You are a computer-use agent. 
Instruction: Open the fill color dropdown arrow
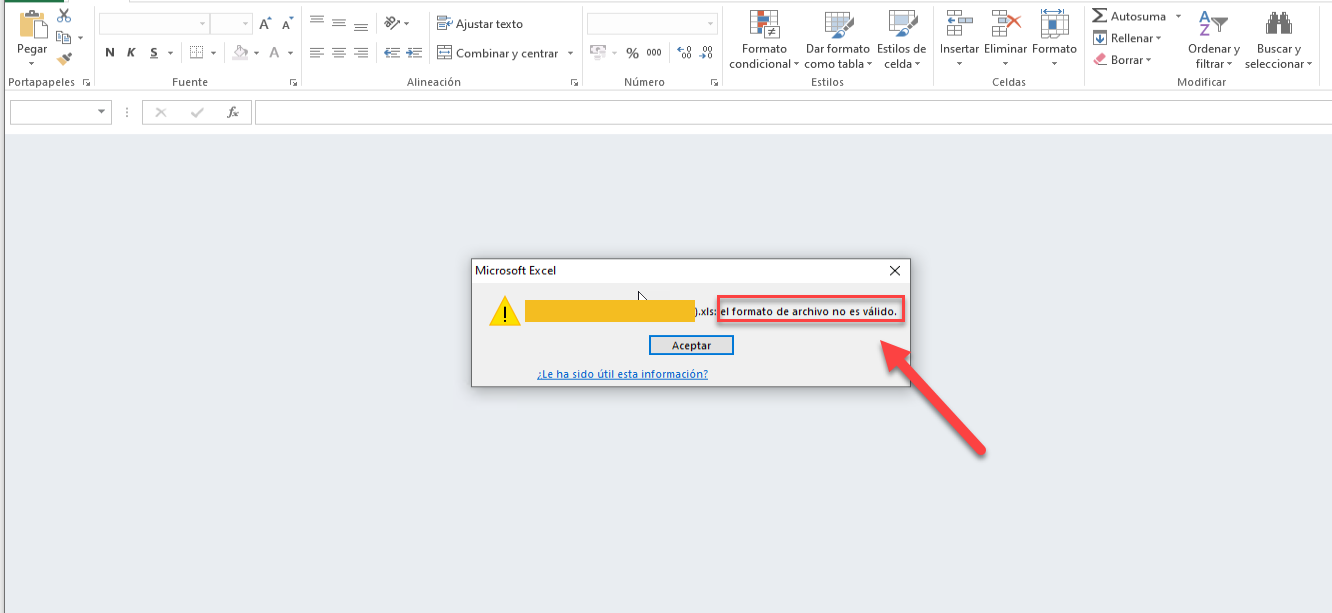coord(257,53)
